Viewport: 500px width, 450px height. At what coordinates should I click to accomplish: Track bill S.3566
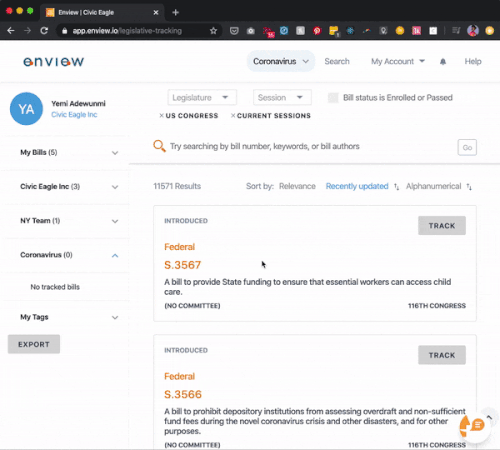tap(442, 355)
